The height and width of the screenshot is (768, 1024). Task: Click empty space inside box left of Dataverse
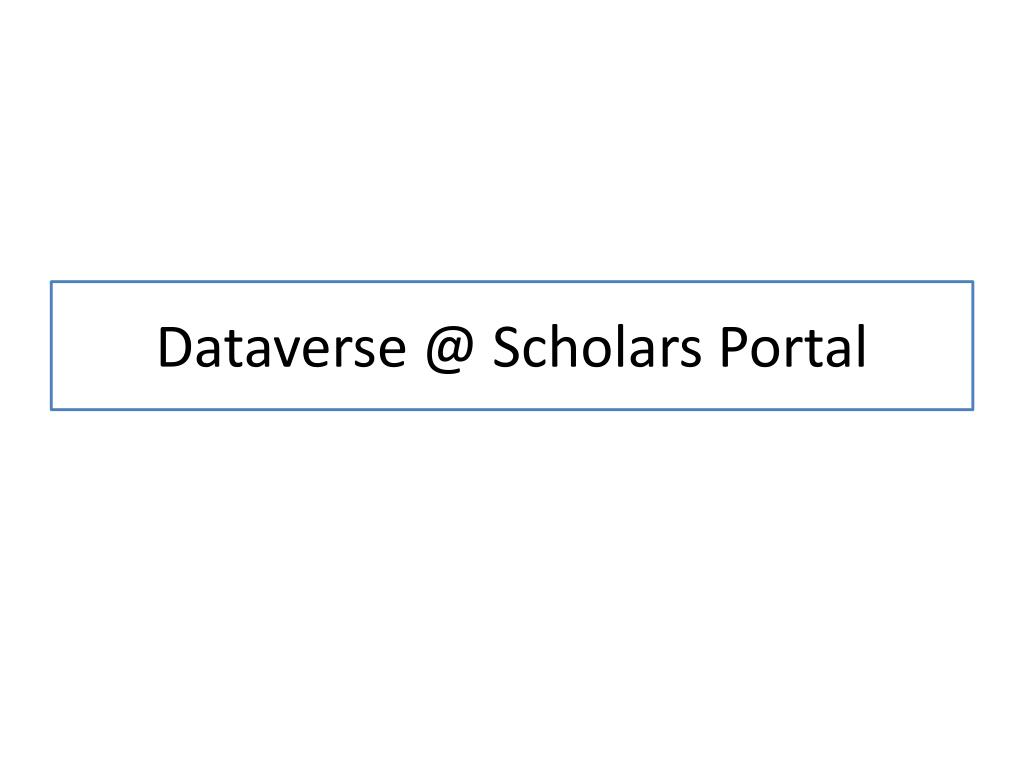[x=104, y=345]
